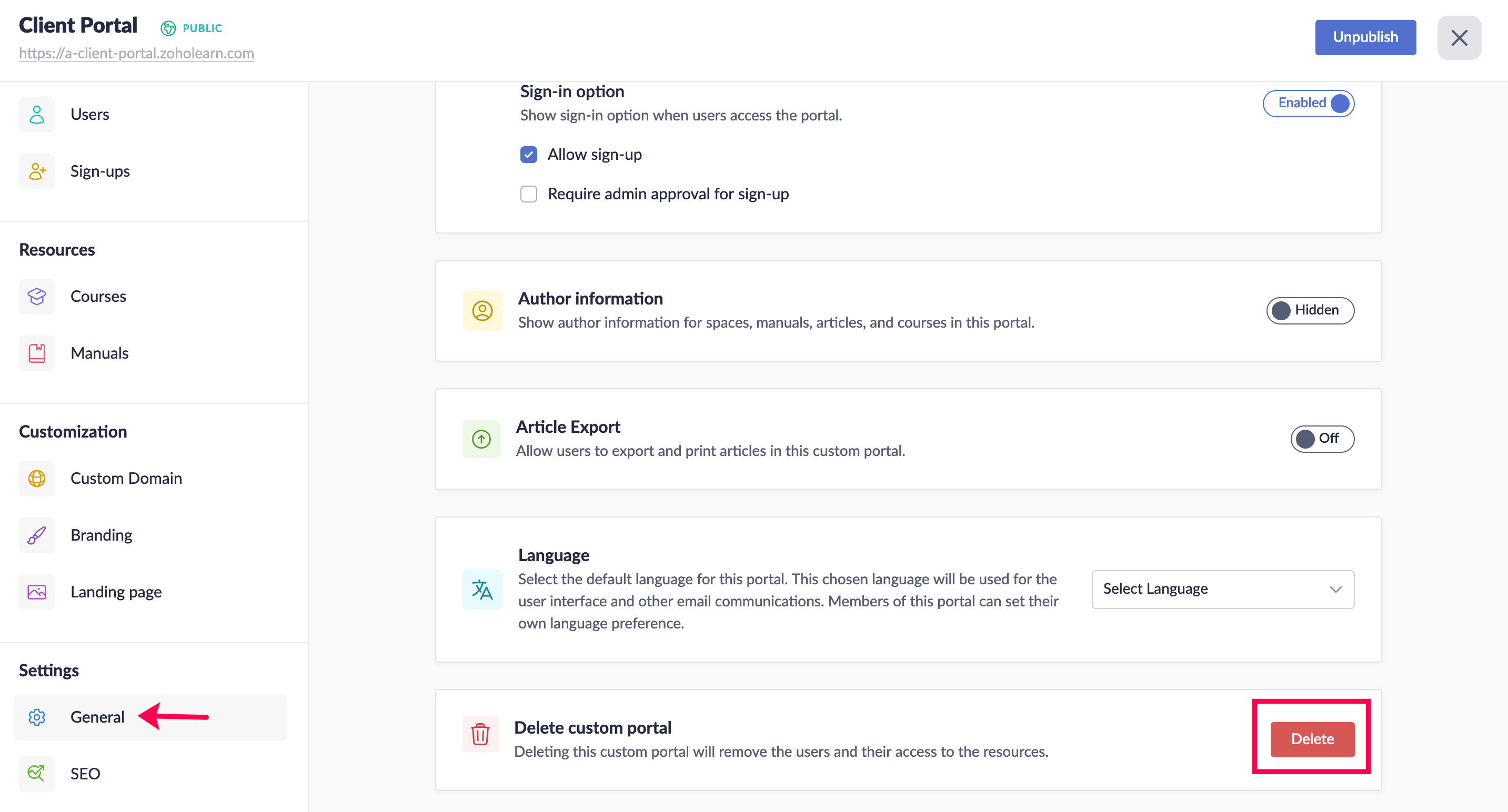Screen dimensions: 1508x812
Task: Turn on the Article Export toggle
Action: [x=1322, y=438]
